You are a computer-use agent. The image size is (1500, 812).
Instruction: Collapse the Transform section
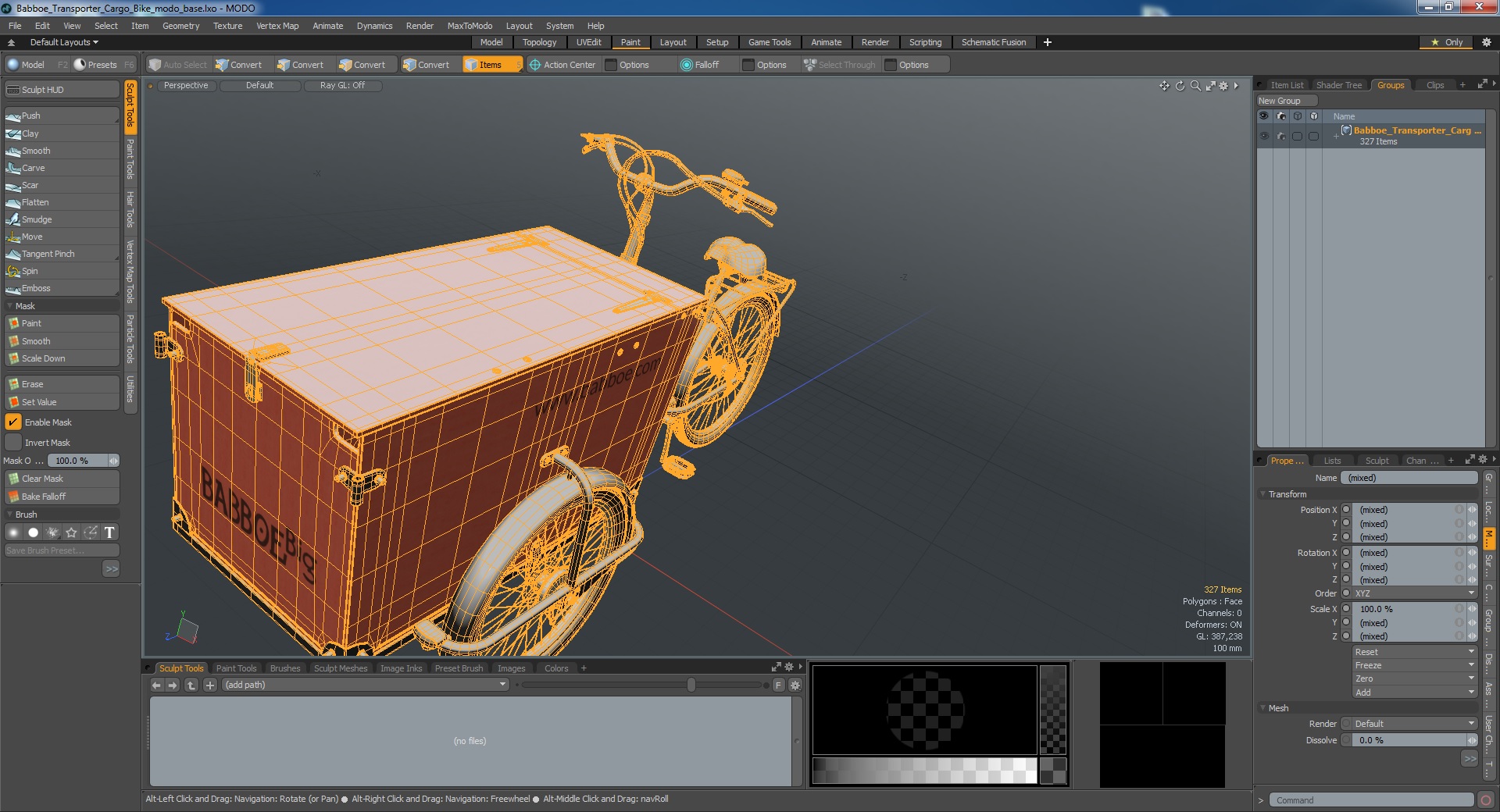(x=1263, y=494)
